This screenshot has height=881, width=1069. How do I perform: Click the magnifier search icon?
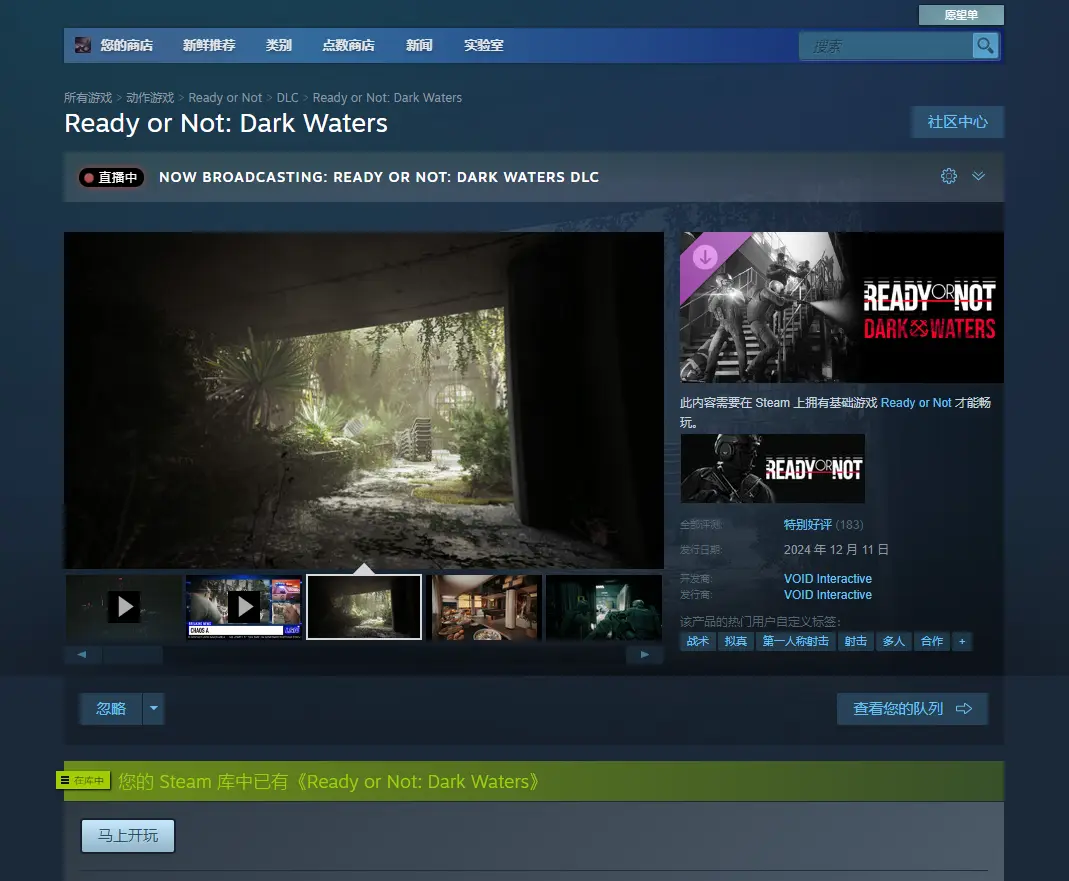click(x=985, y=46)
